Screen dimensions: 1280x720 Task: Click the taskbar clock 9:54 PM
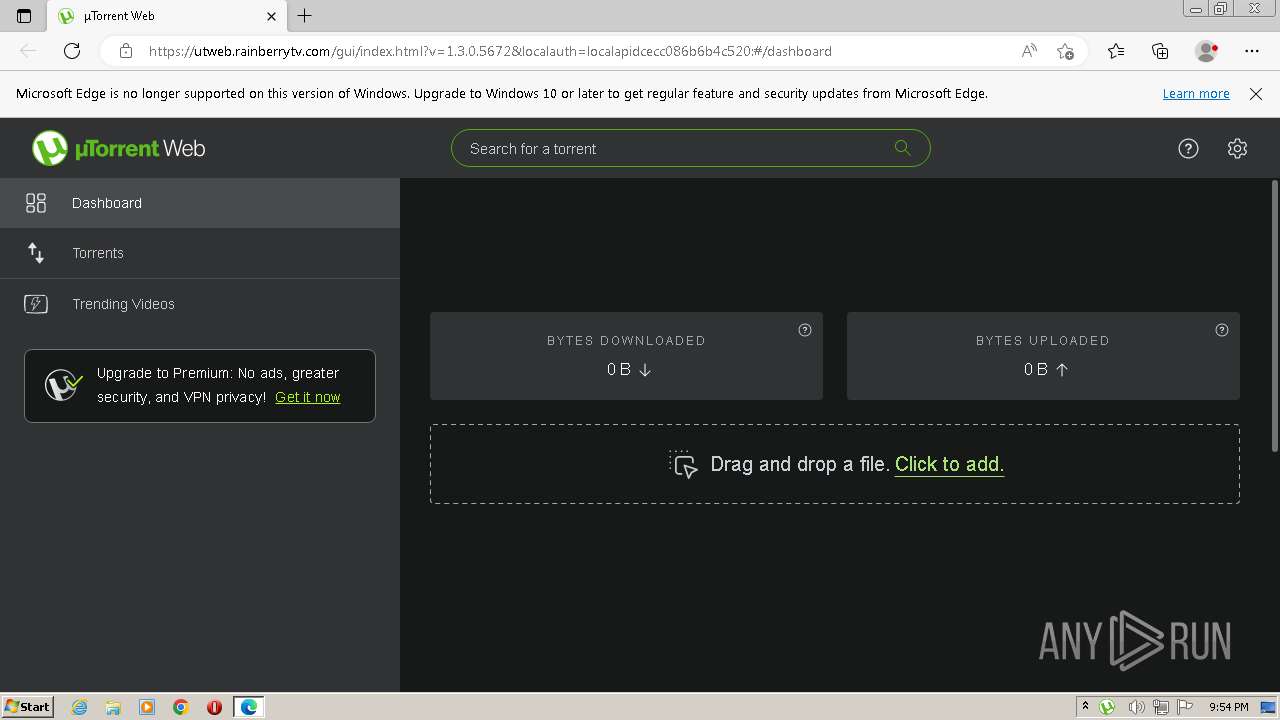1228,707
